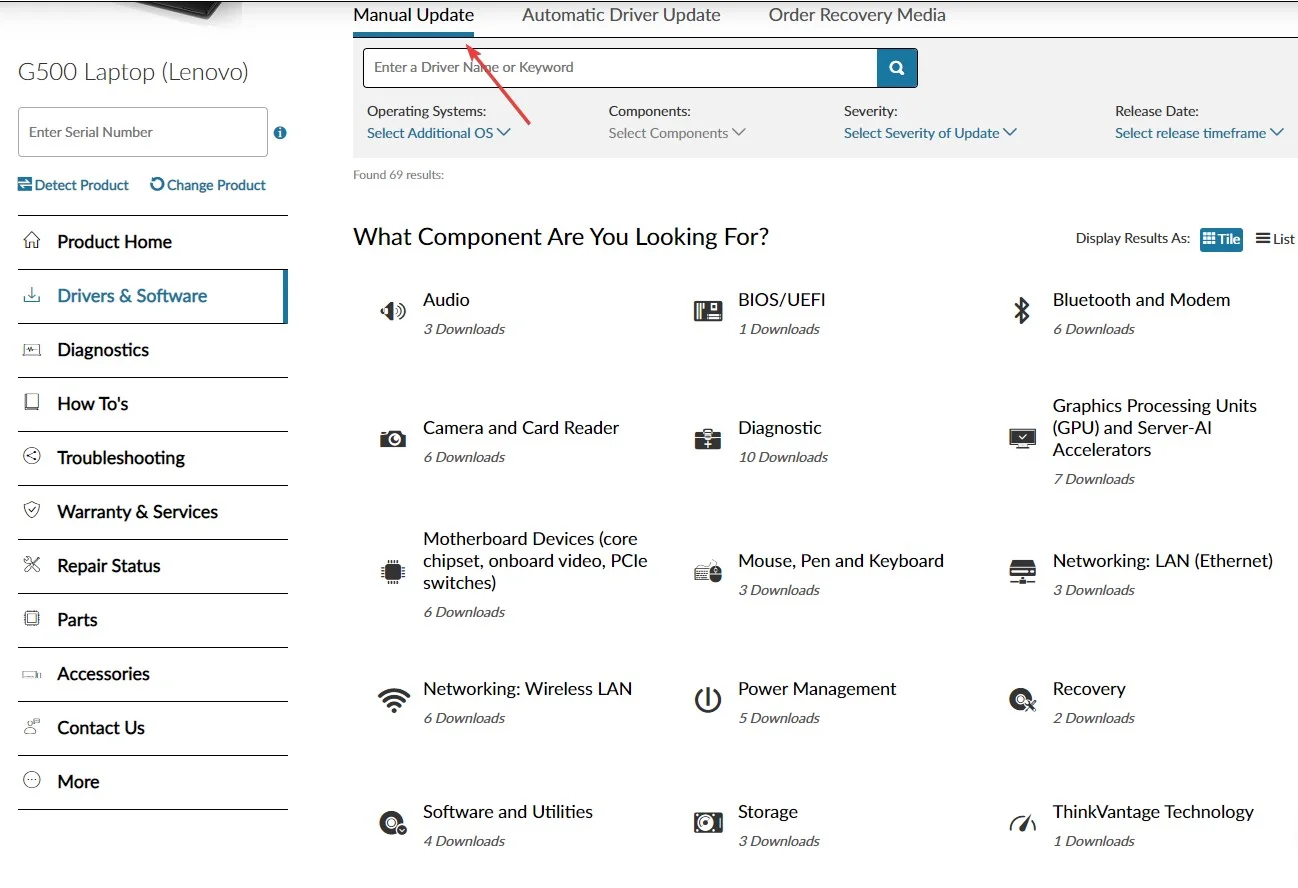Viewport: 1298px width, 888px height.
Task: Open the Contact Us sidebar item
Action: (x=153, y=728)
